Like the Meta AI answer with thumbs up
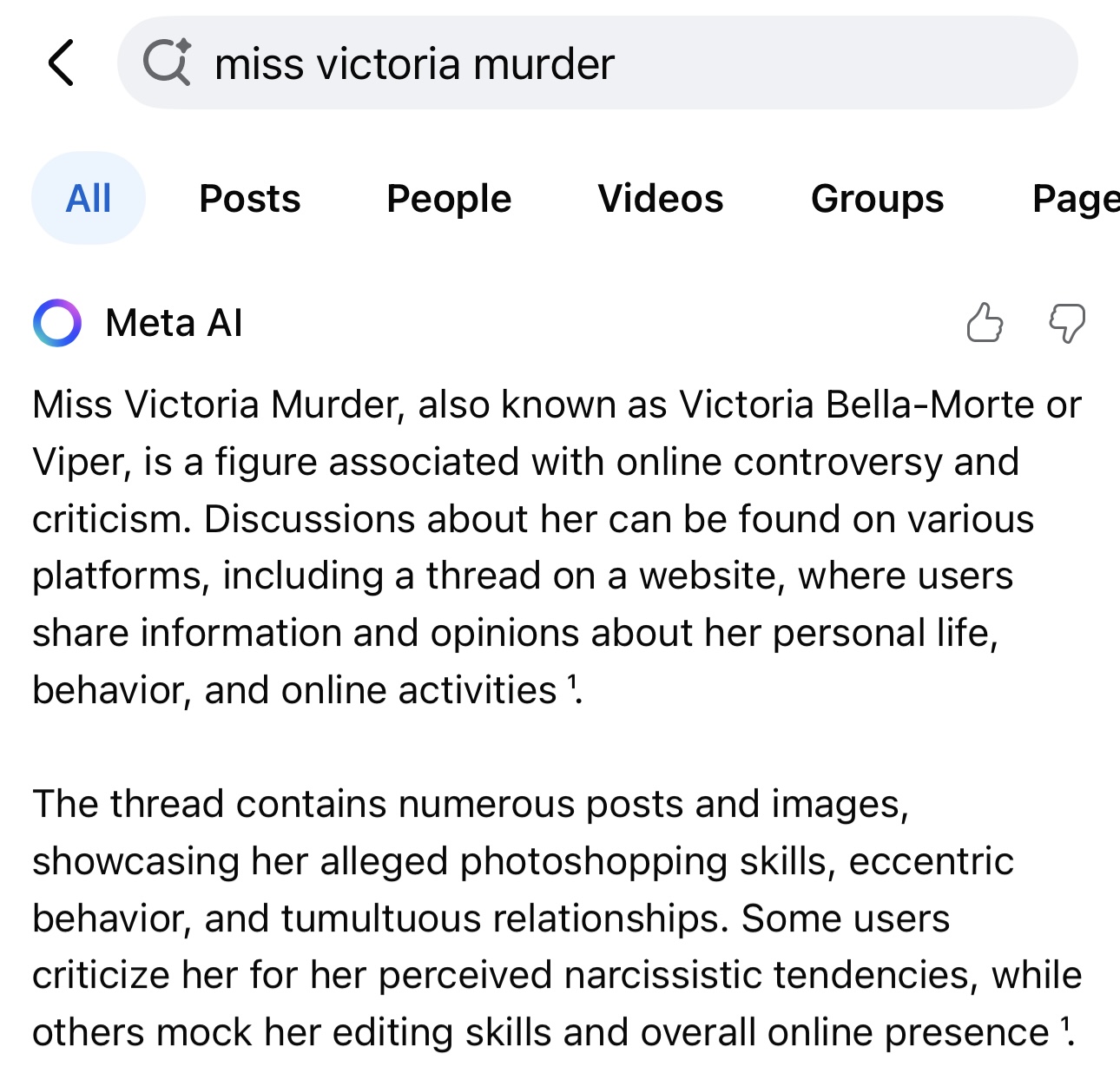1120x1073 pixels. [985, 323]
